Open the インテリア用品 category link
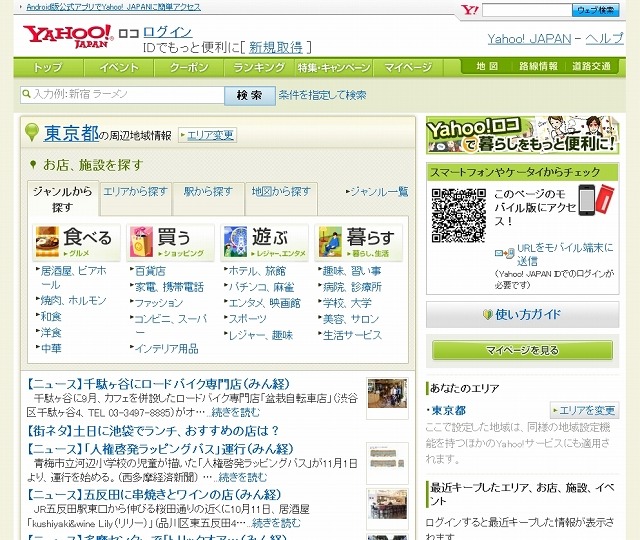This screenshot has height=540, width=640. (x=167, y=348)
